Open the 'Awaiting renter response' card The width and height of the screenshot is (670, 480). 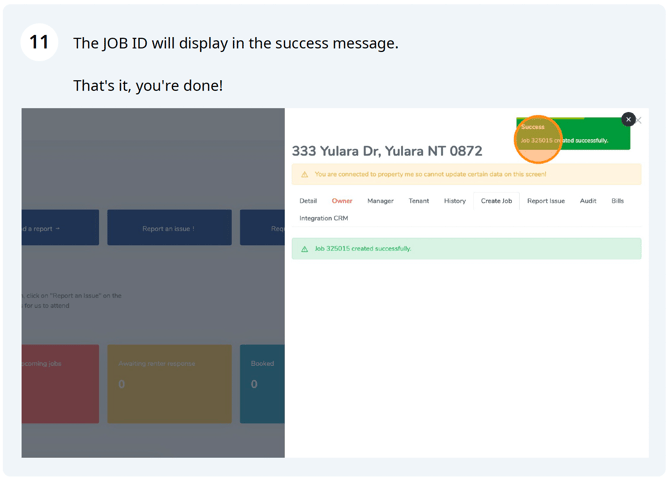pyautogui.click(x=169, y=384)
